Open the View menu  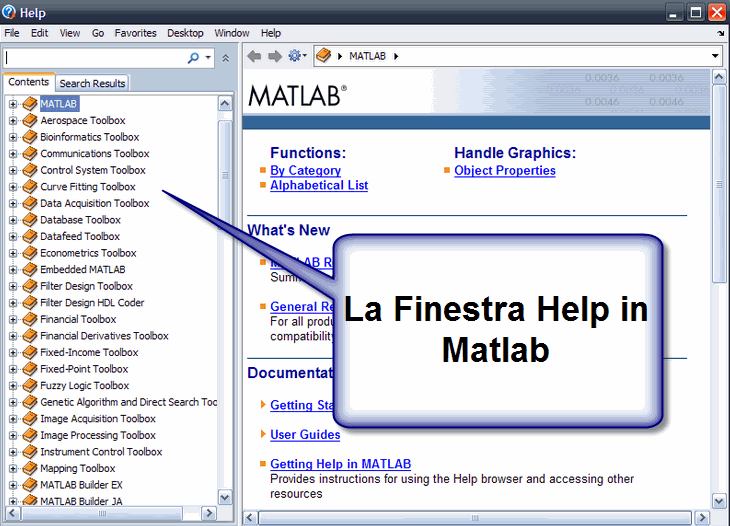[x=70, y=33]
